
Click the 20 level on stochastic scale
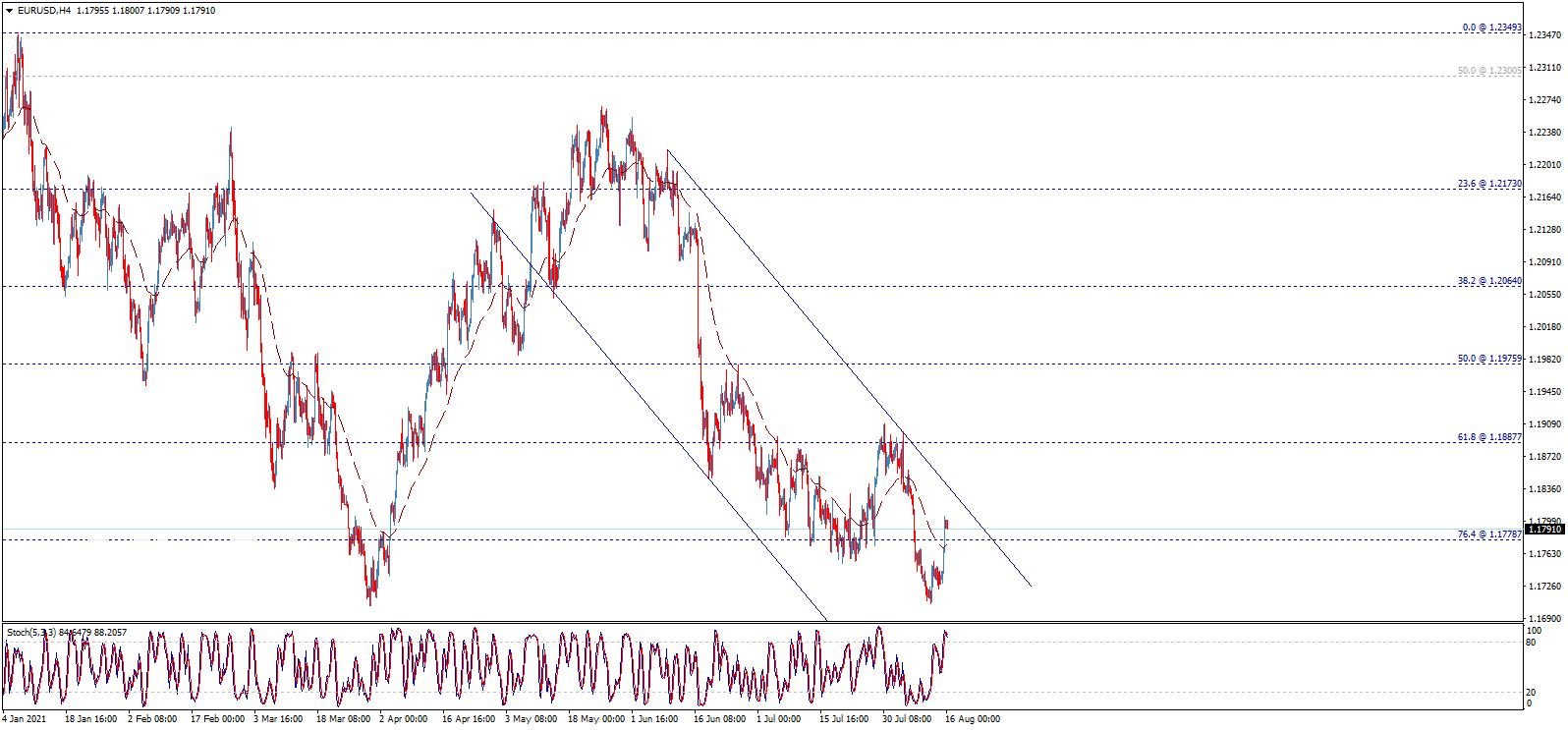click(x=1531, y=693)
